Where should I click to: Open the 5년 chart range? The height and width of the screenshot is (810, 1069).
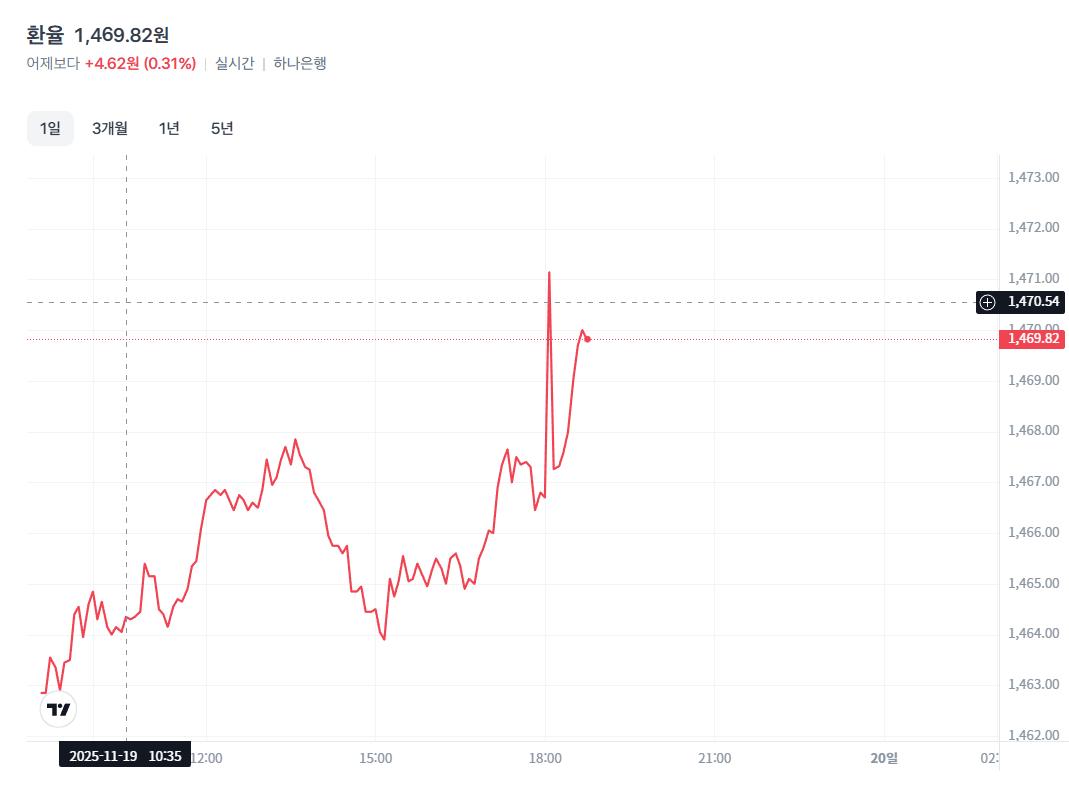click(222, 128)
